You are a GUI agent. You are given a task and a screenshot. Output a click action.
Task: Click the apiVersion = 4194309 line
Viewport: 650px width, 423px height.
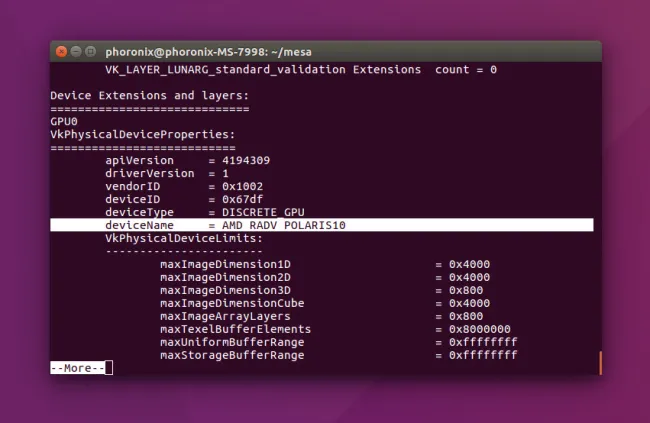click(x=187, y=160)
